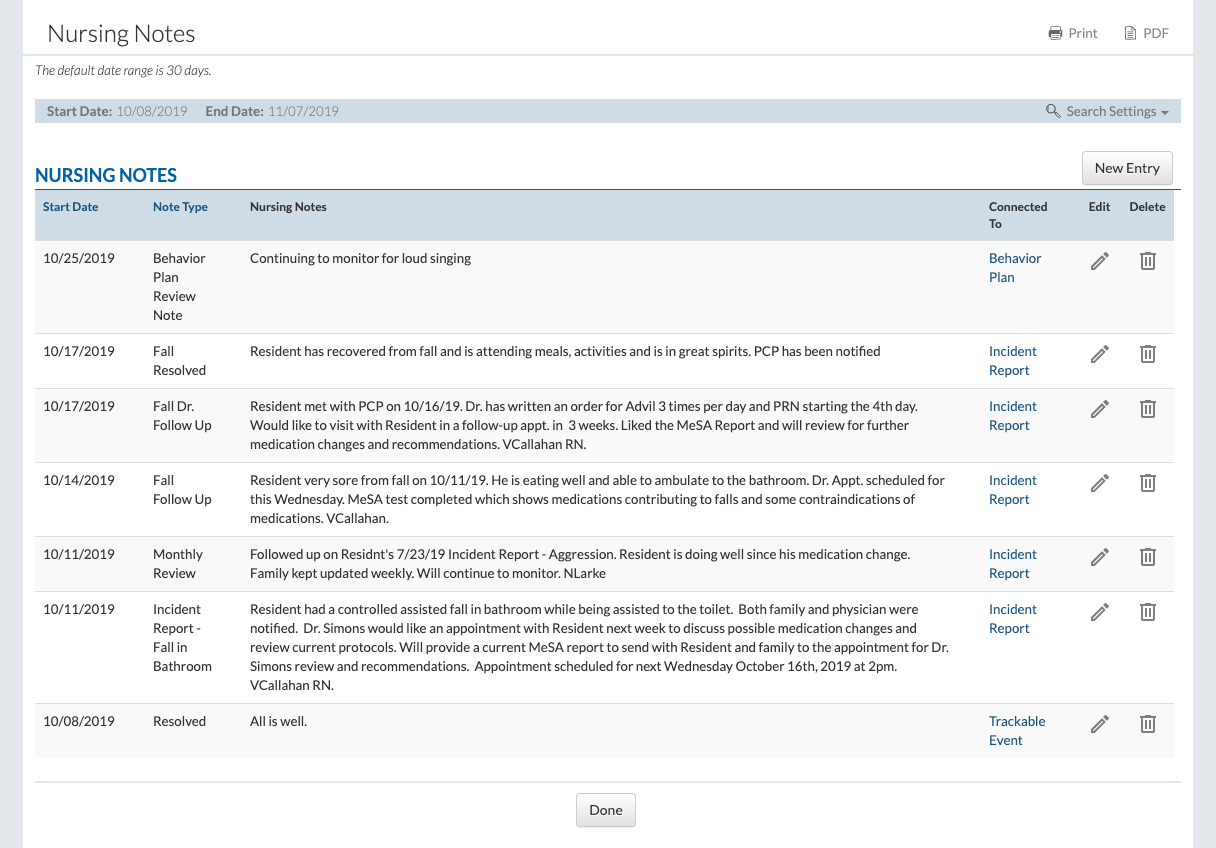Click the pencil edit icon for the Behavior Plan Review Note

click(x=1099, y=261)
